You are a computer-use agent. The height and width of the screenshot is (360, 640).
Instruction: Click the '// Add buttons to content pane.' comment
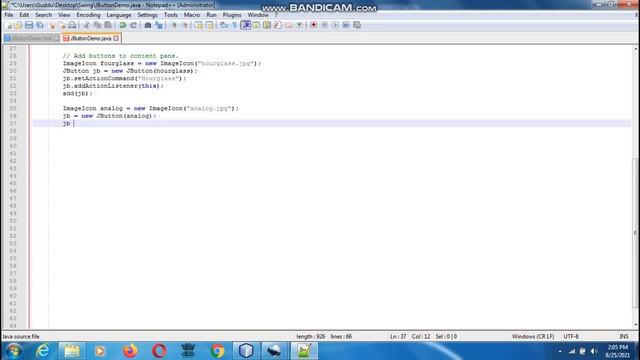click(x=120, y=56)
